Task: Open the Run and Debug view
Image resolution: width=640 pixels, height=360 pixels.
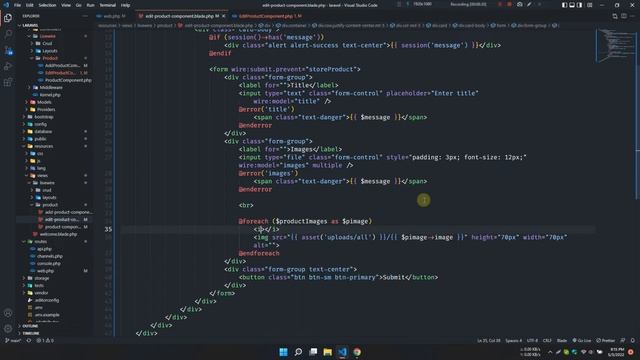Action: click(x=8, y=67)
